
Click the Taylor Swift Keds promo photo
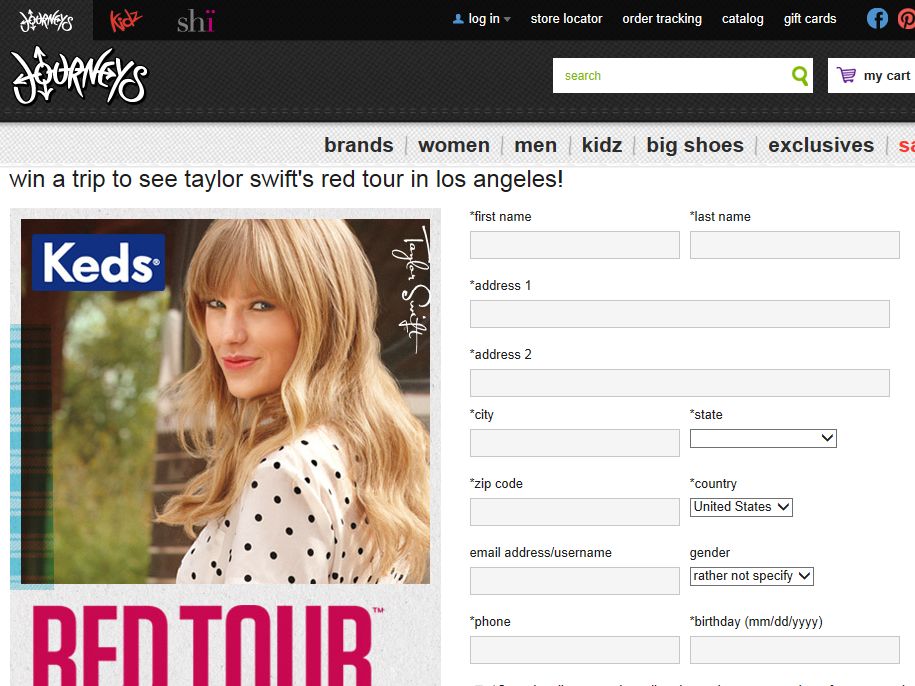(x=225, y=401)
